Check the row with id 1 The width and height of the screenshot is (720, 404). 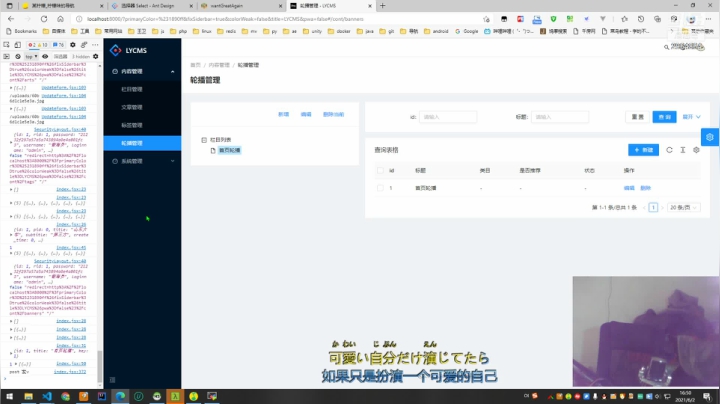(x=380, y=188)
